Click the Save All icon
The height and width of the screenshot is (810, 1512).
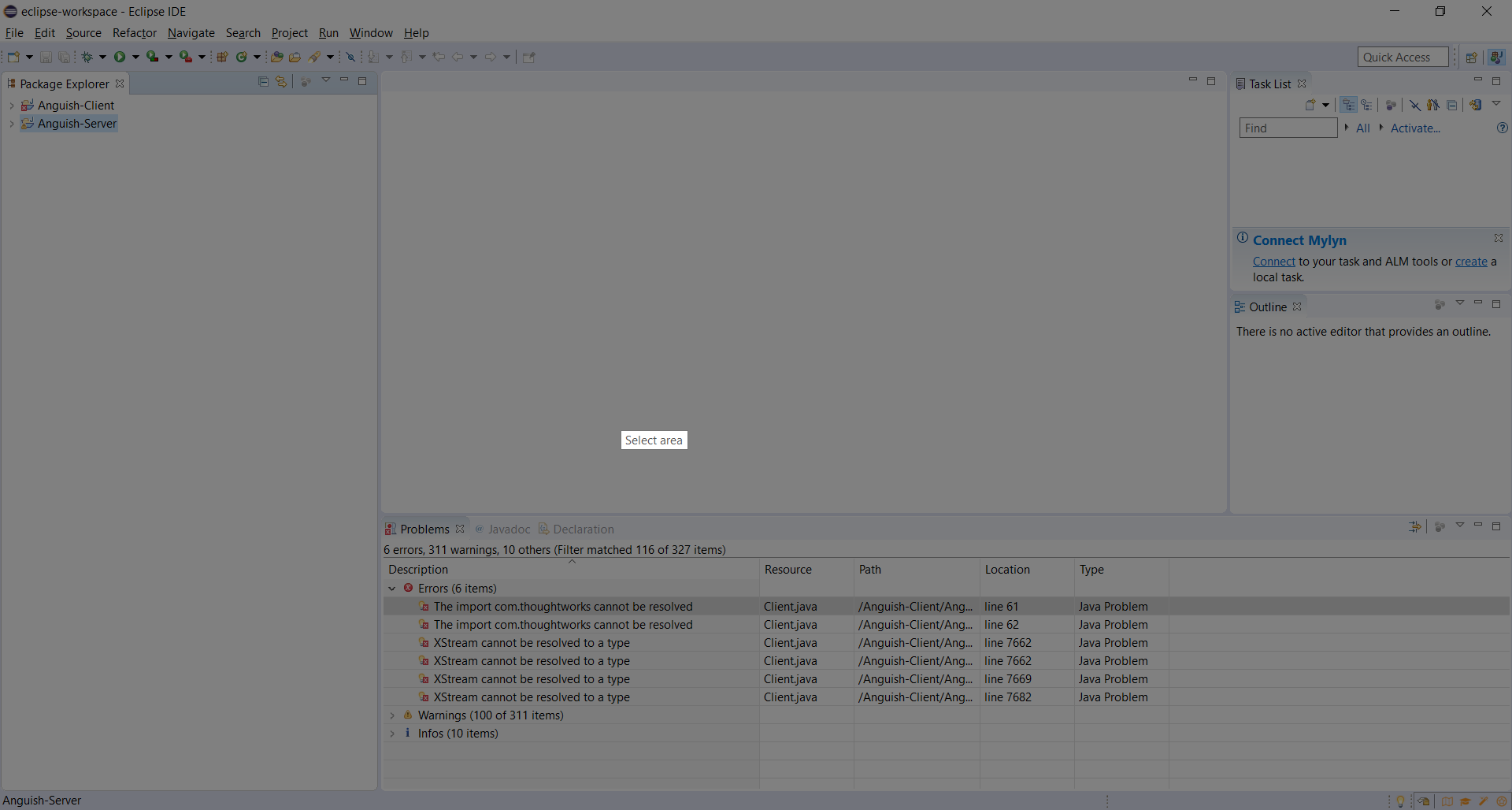point(65,56)
